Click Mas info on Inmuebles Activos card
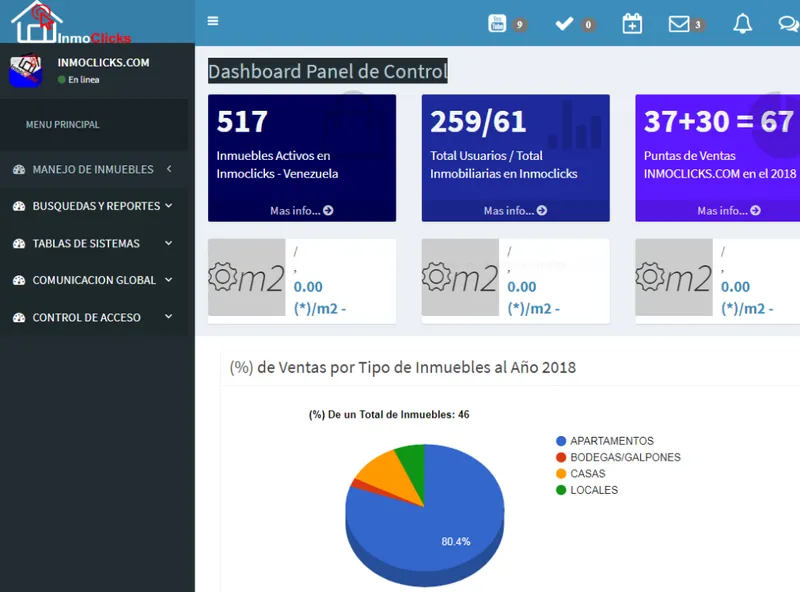This screenshot has height=592, width=800. click(x=302, y=210)
